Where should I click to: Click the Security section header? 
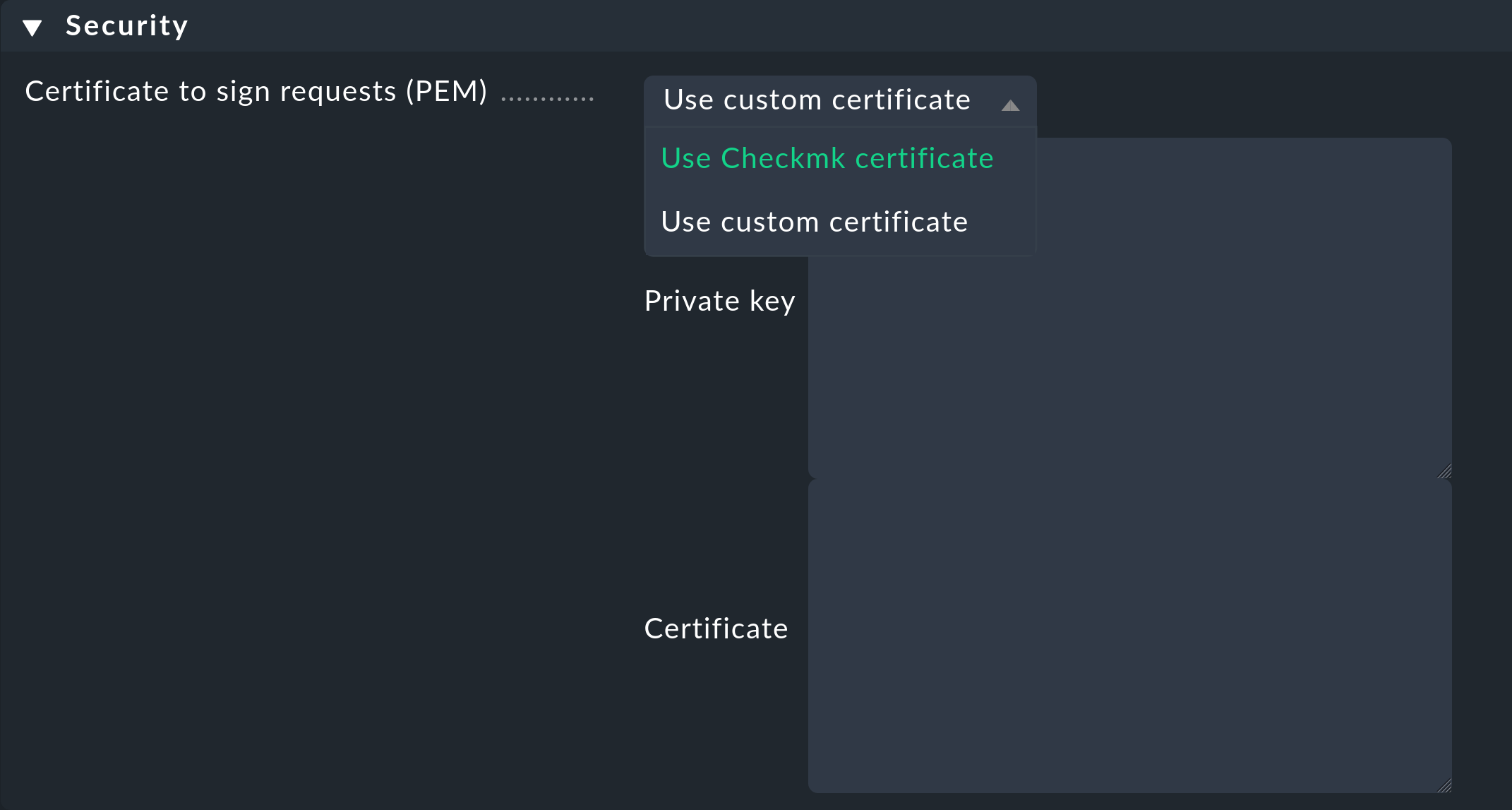coord(127,25)
